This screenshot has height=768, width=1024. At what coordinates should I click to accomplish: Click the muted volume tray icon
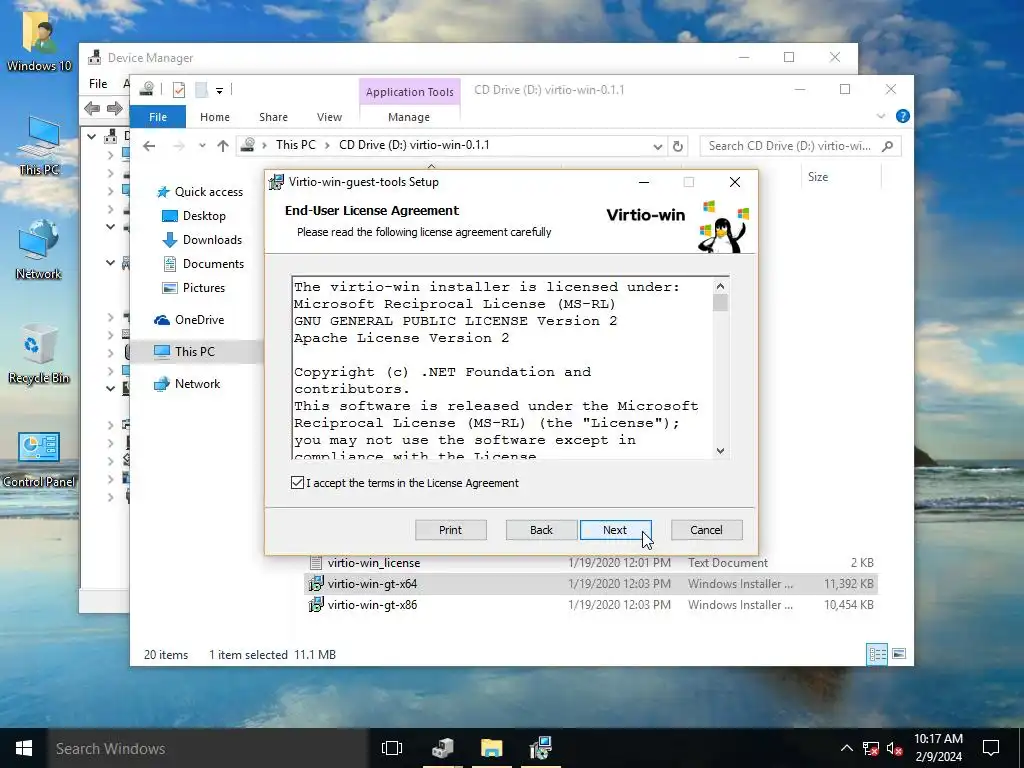[894, 748]
